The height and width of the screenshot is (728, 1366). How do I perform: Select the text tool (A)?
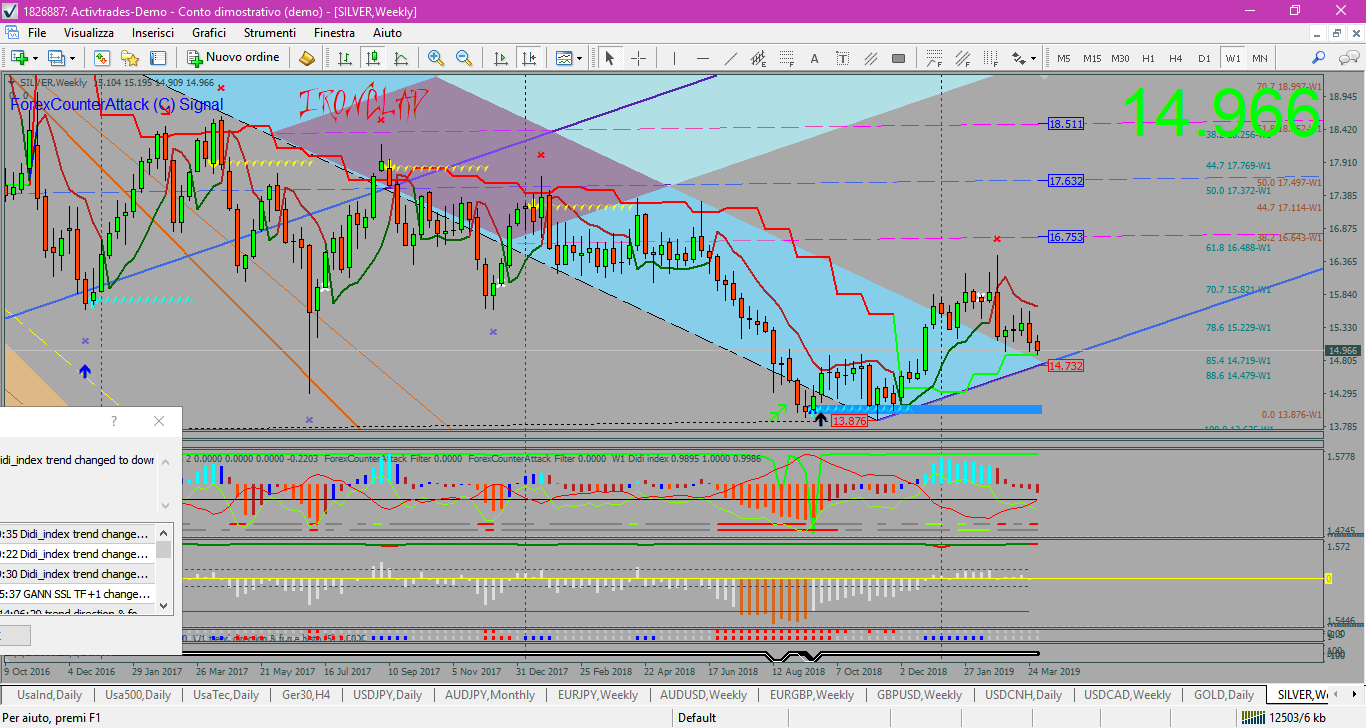[x=814, y=58]
